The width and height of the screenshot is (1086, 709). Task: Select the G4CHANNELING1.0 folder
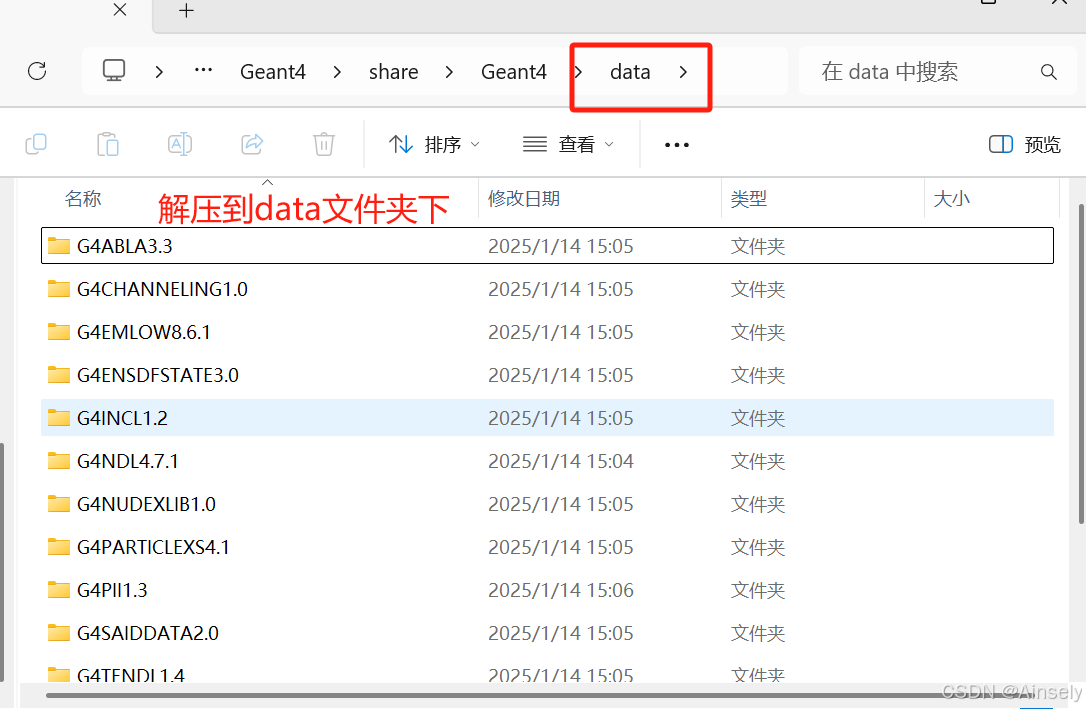coord(547,289)
